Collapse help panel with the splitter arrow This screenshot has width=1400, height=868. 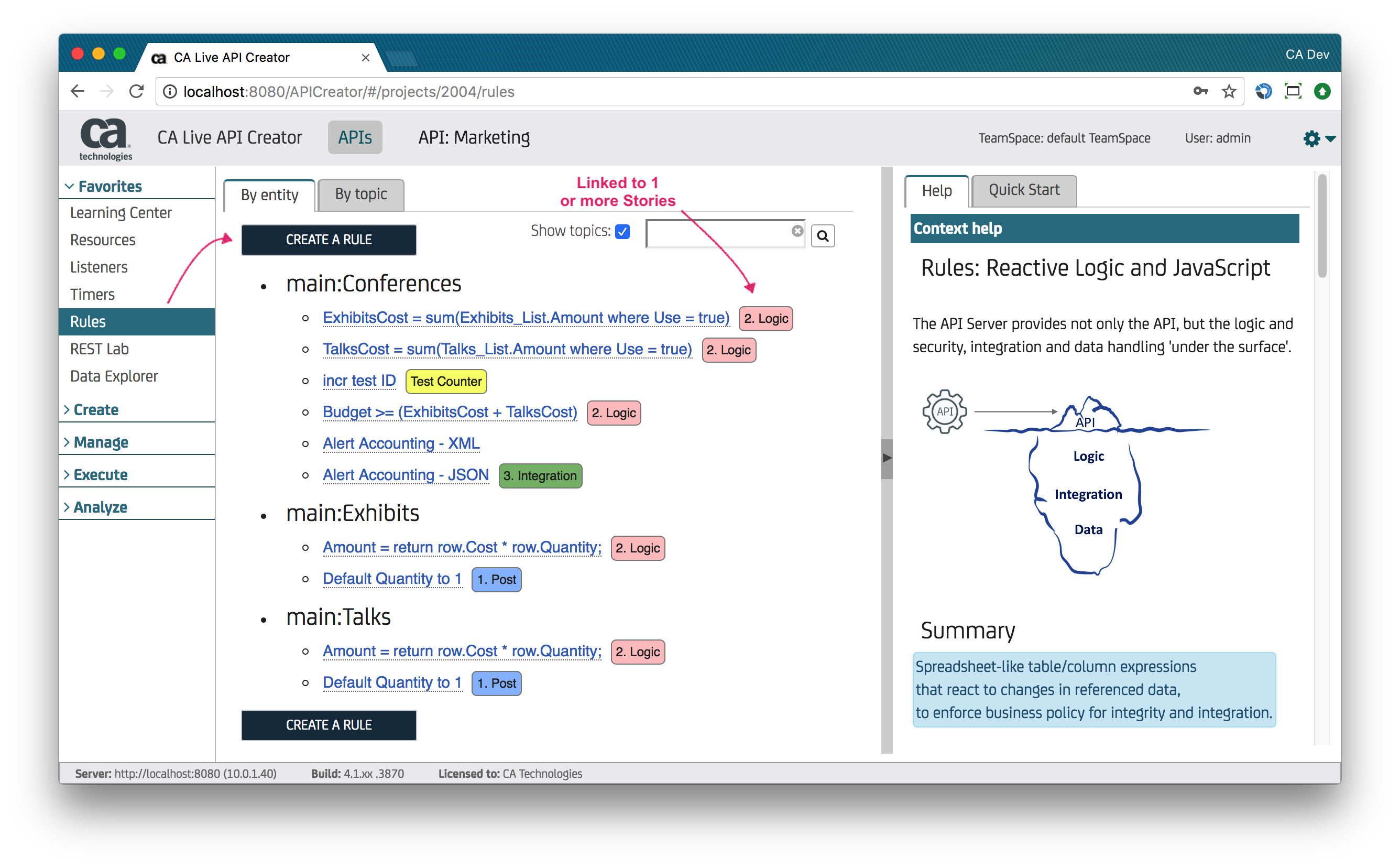coord(887,458)
